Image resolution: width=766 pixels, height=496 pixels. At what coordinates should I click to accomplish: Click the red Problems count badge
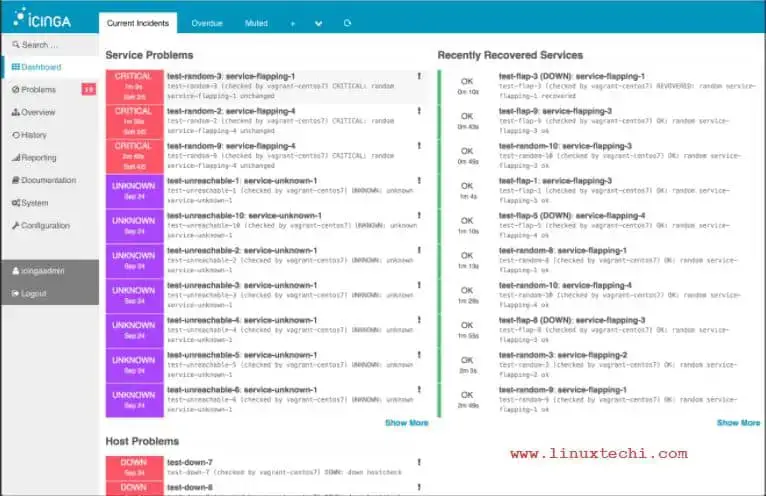(x=88, y=89)
